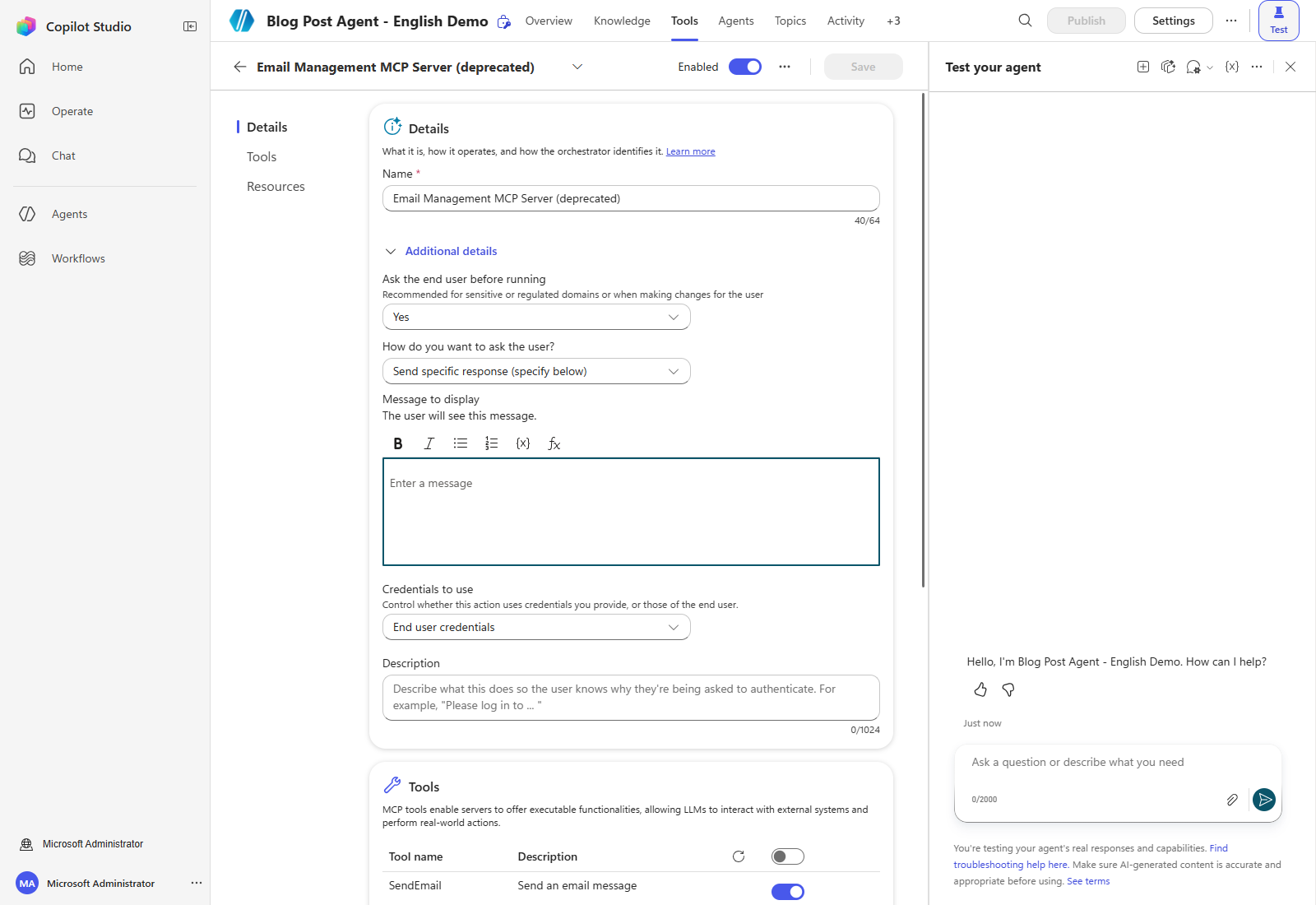Send the test chat message

[1264, 800]
